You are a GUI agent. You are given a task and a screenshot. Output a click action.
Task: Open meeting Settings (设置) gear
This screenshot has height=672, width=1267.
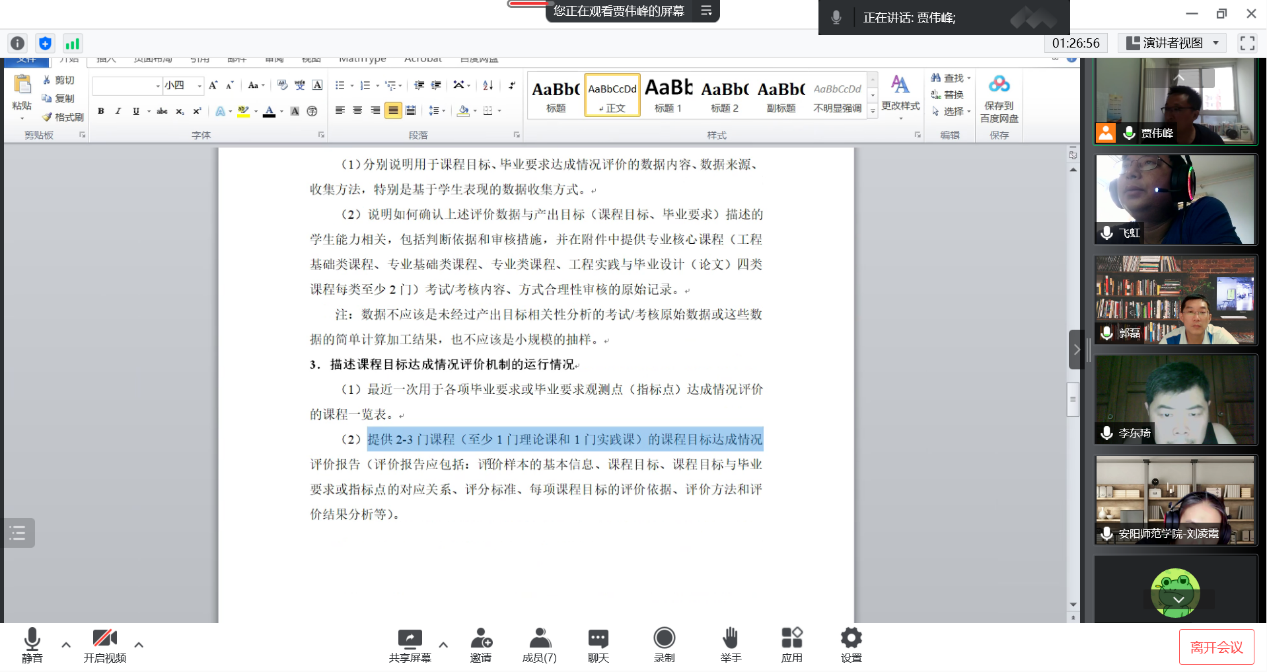tap(851, 644)
